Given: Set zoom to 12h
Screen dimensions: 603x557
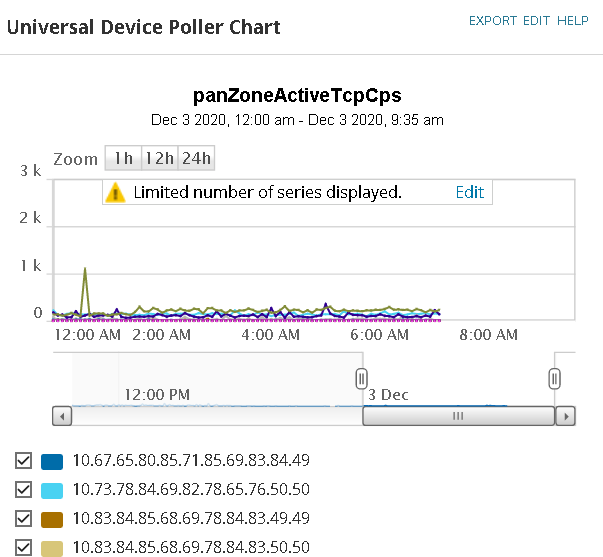Looking at the screenshot, I should pyautogui.click(x=159, y=158).
